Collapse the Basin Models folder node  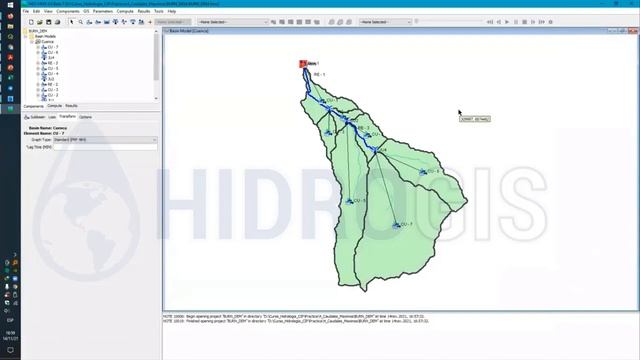26,36
